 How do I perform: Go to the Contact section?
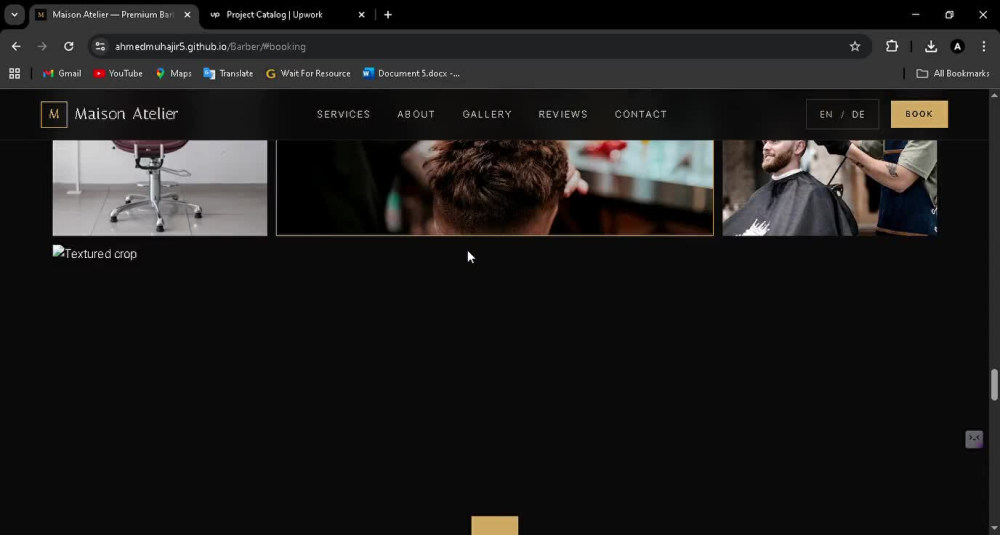tap(641, 114)
